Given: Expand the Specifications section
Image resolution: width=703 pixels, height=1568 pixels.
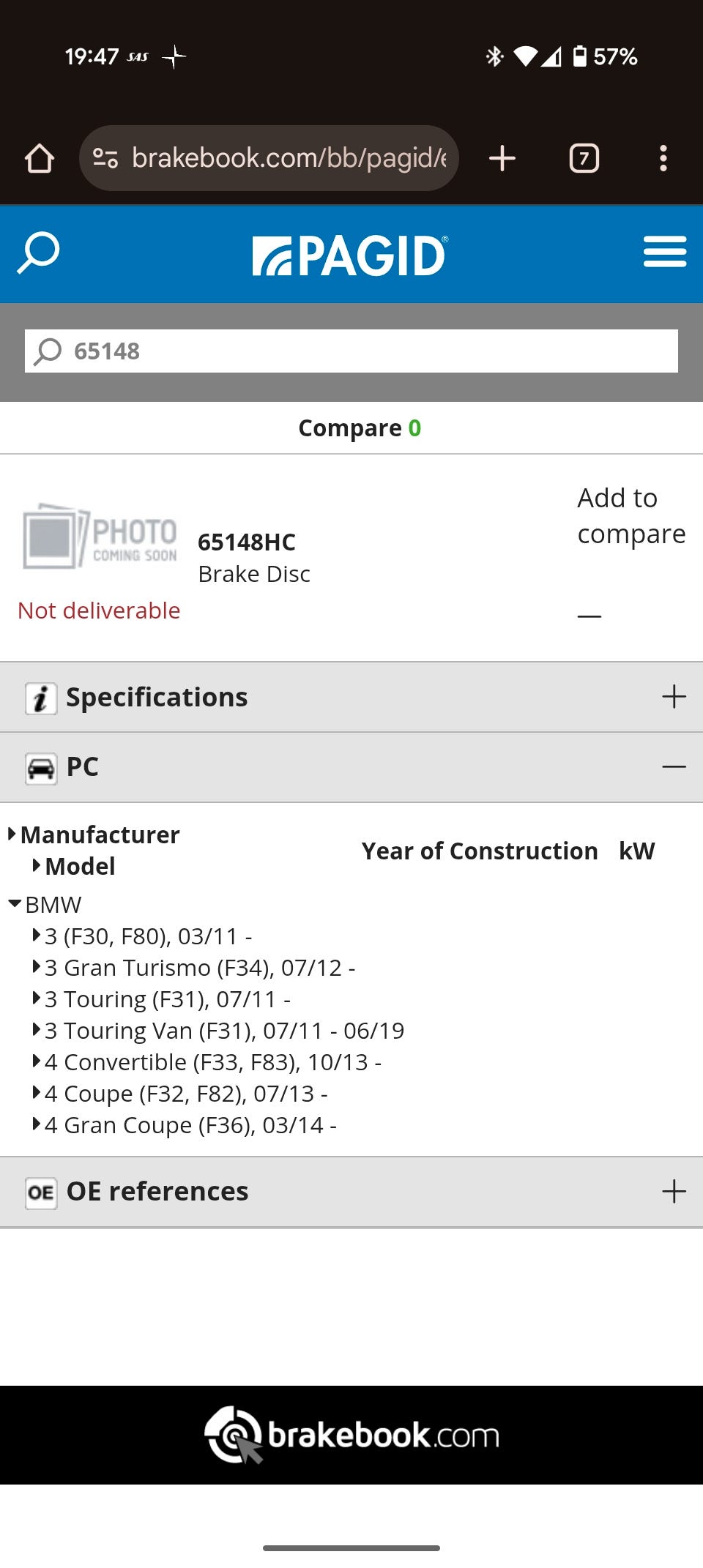Looking at the screenshot, I should point(674,697).
